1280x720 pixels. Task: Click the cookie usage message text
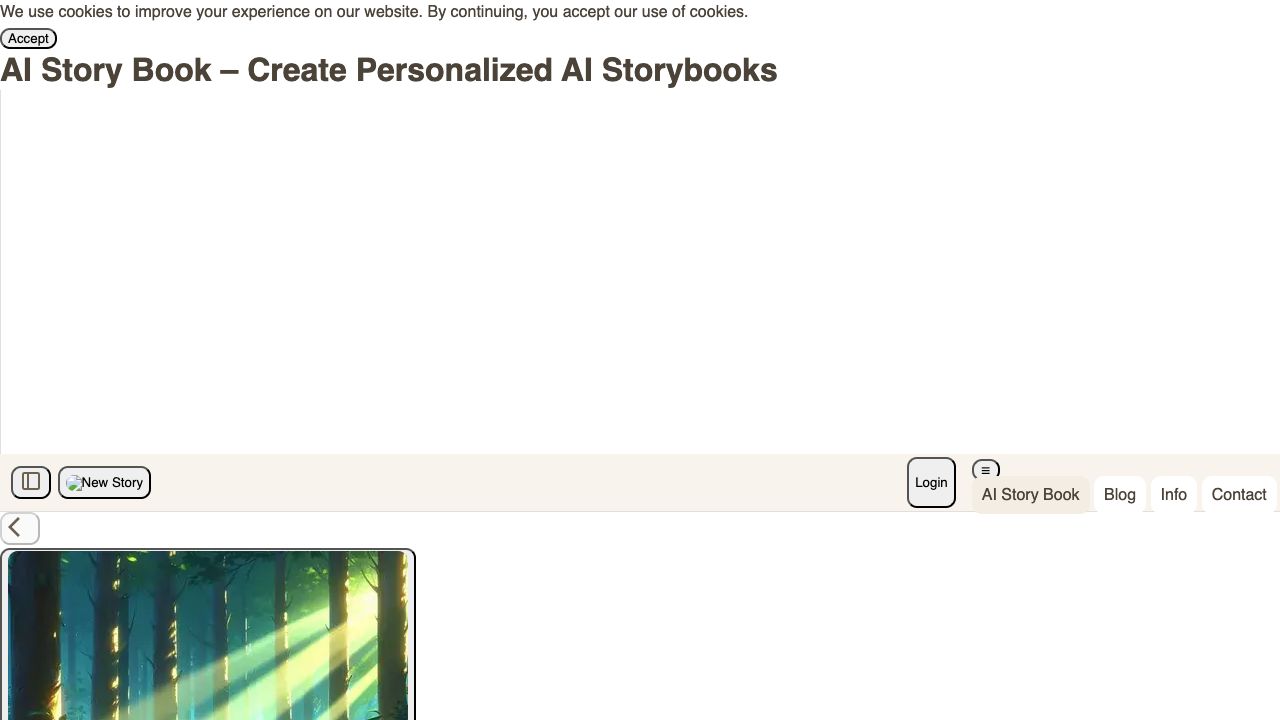(373, 12)
